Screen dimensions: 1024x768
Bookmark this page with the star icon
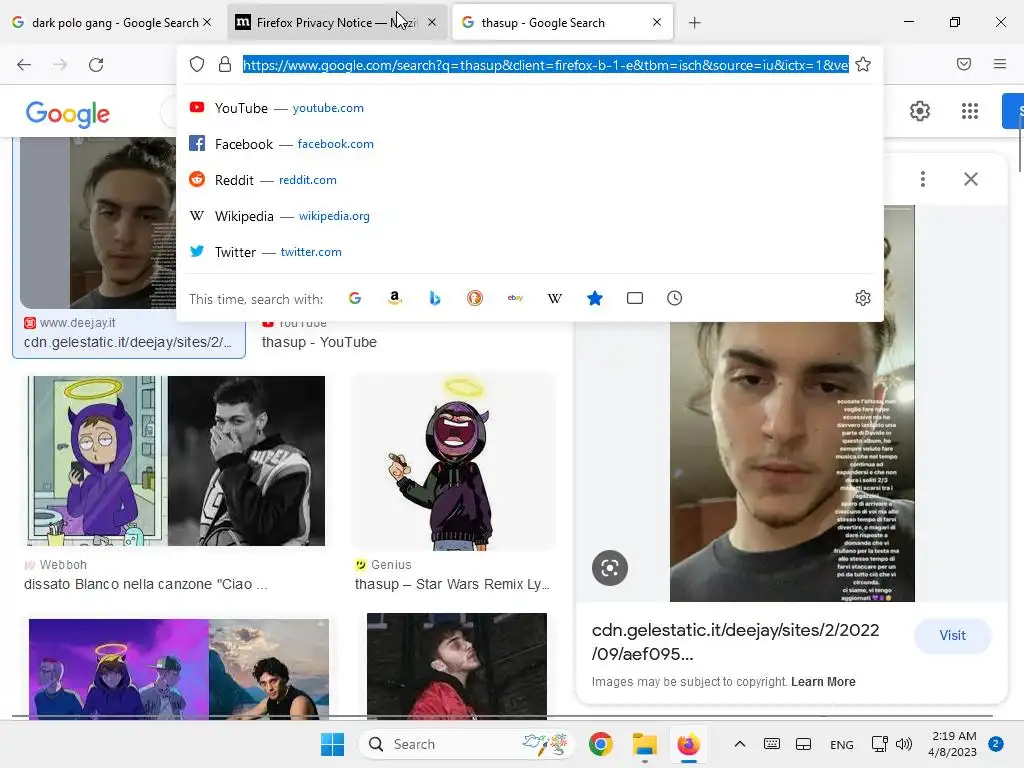point(863,64)
